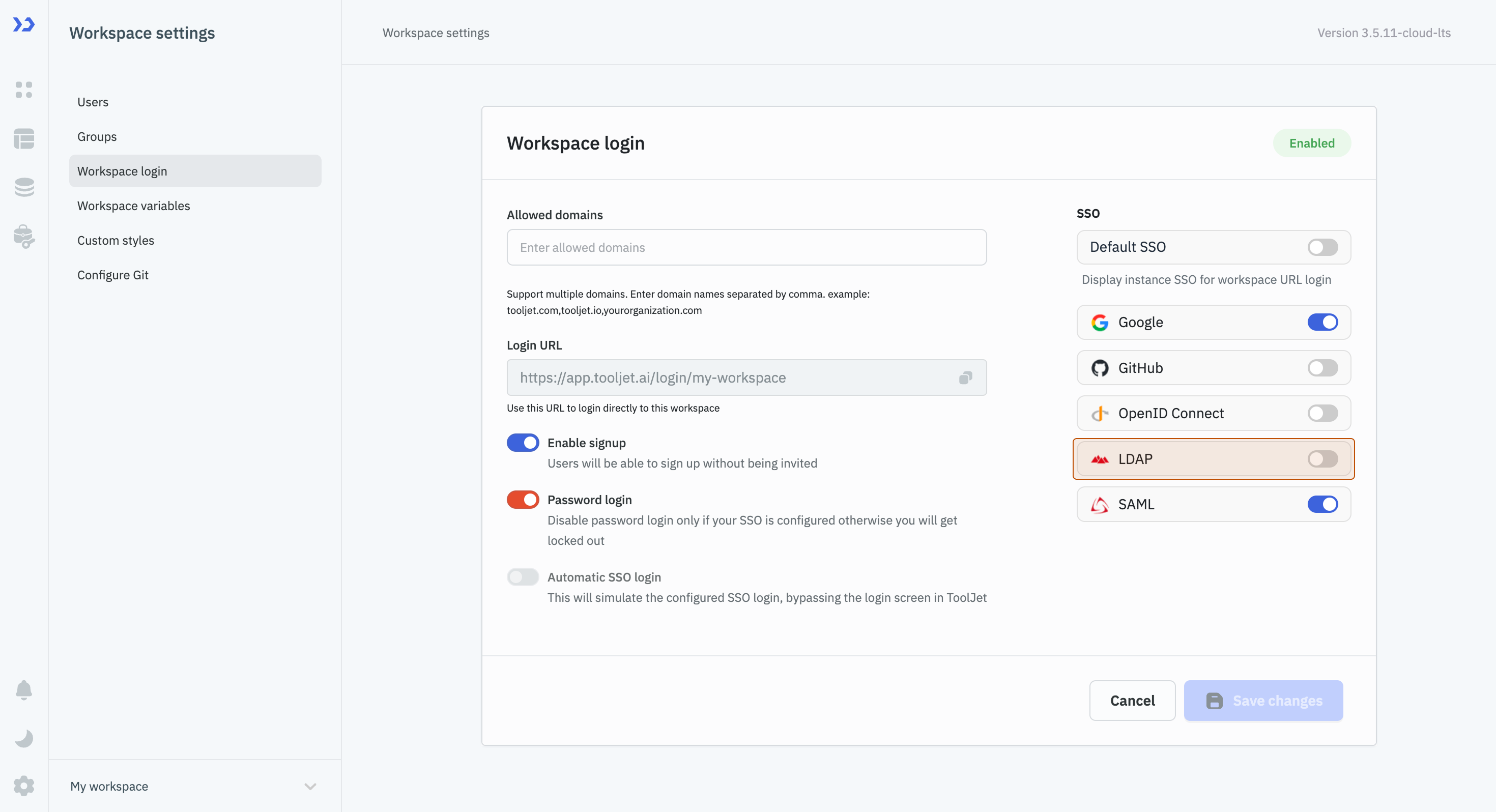Open notifications bell
Image resolution: width=1496 pixels, height=812 pixels.
coord(24,690)
